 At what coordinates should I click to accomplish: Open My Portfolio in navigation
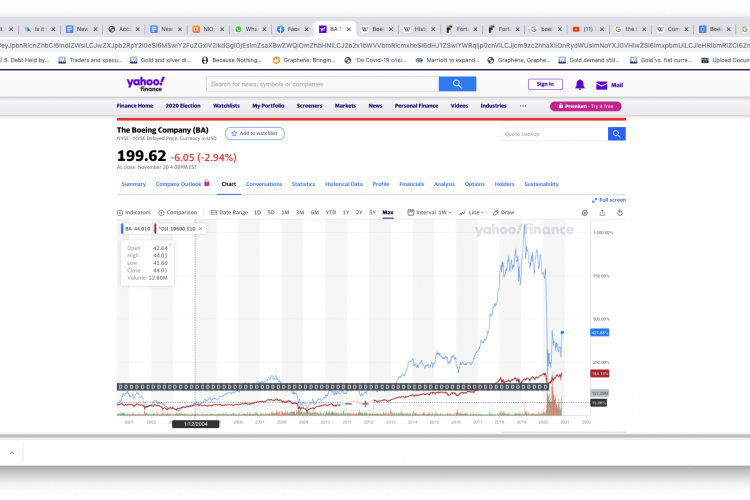tap(268, 106)
